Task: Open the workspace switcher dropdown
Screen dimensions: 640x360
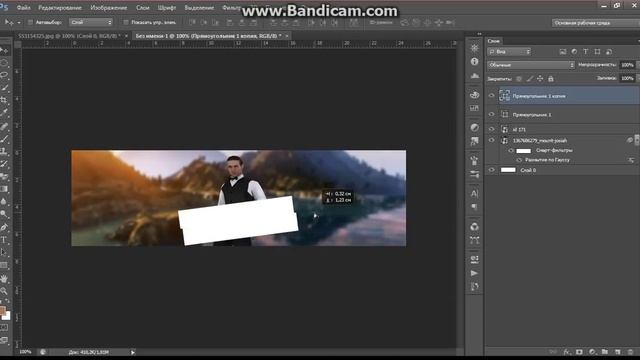Action: (x=596, y=23)
